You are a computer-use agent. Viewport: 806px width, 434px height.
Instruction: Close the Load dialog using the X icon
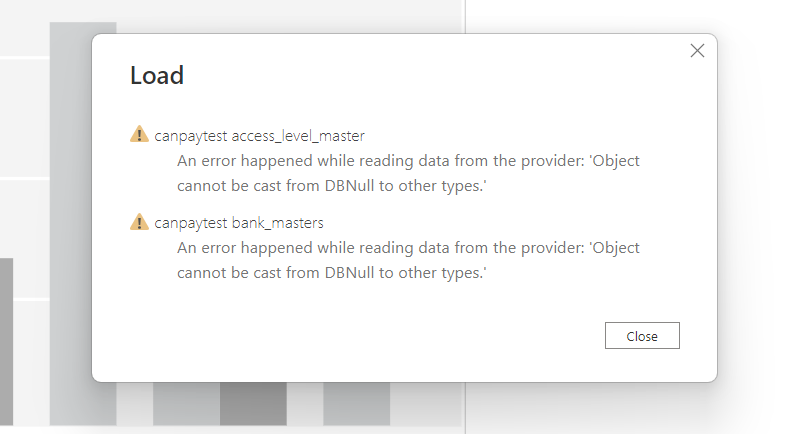(x=697, y=51)
